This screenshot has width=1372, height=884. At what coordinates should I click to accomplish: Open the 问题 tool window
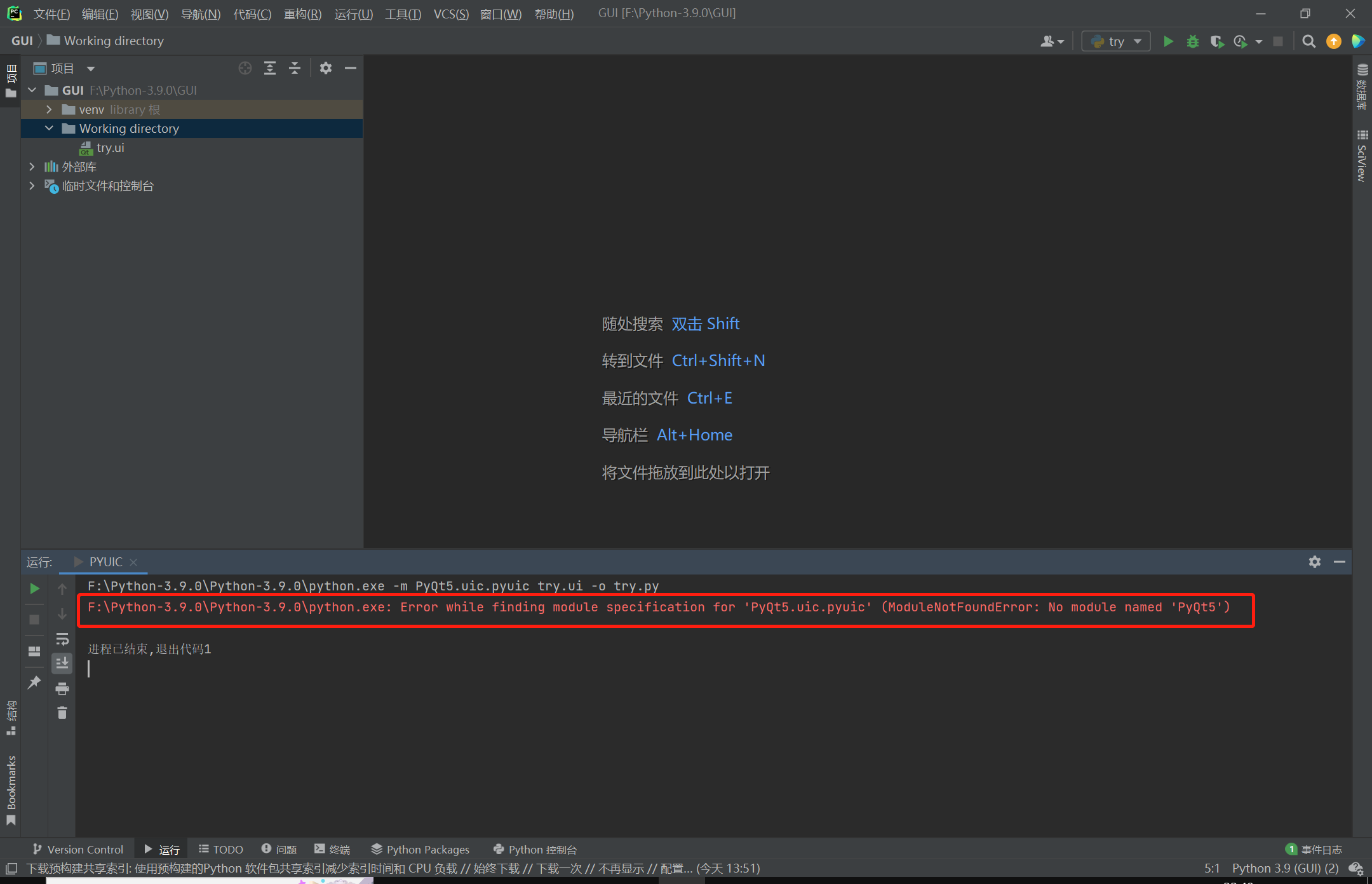pyautogui.click(x=279, y=850)
